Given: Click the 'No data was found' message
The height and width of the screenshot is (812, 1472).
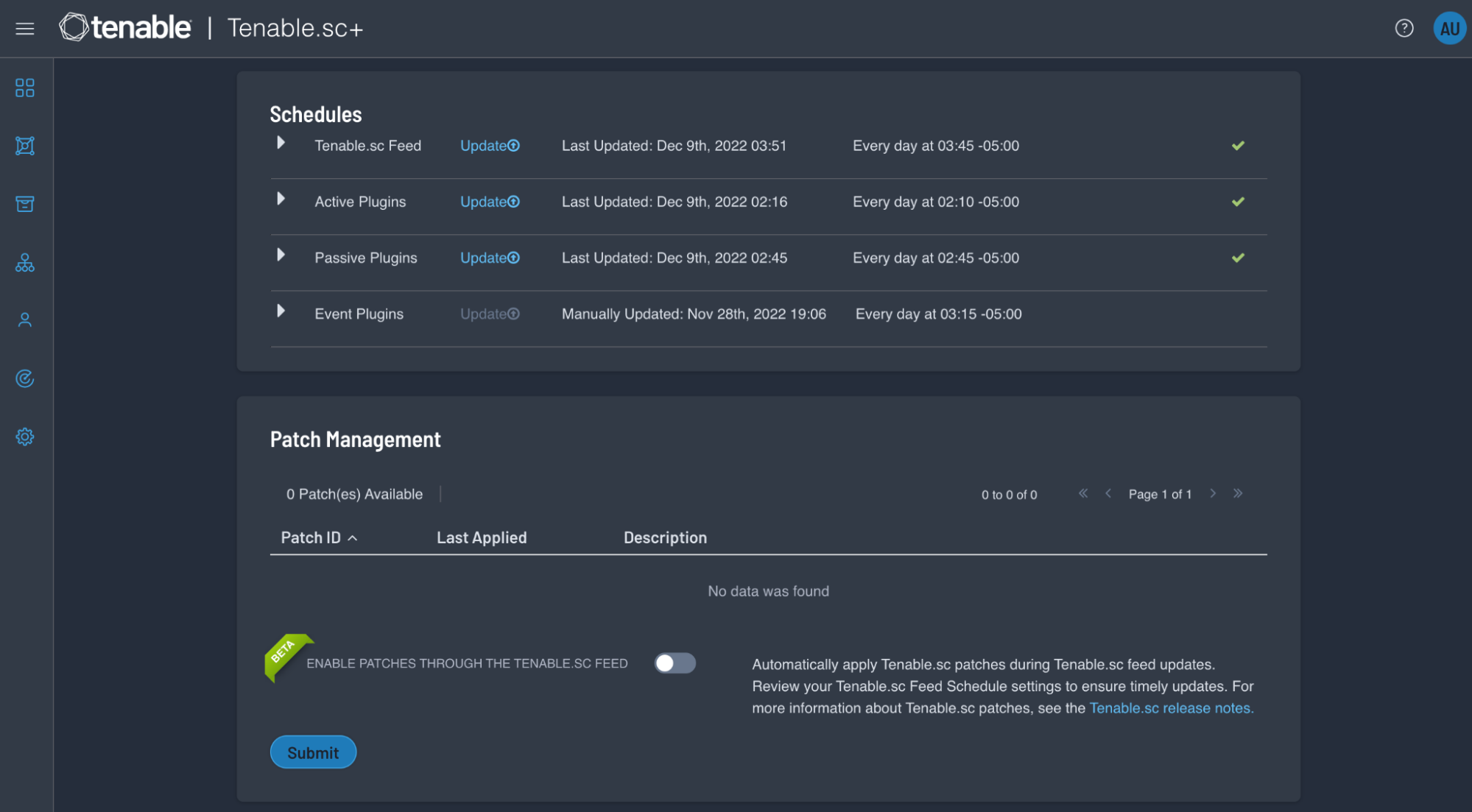Looking at the screenshot, I should point(768,591).
